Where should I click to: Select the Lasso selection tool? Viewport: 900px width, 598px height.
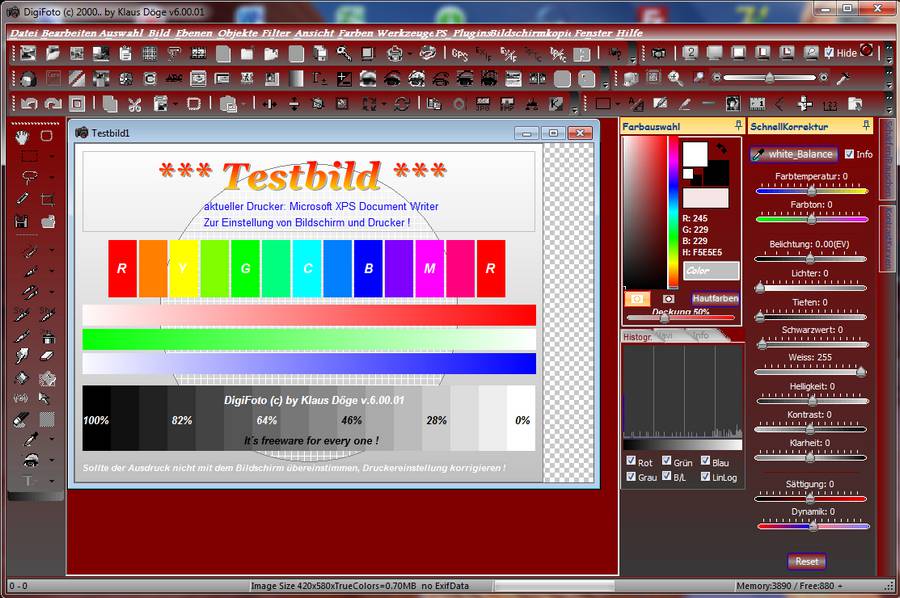29,177
